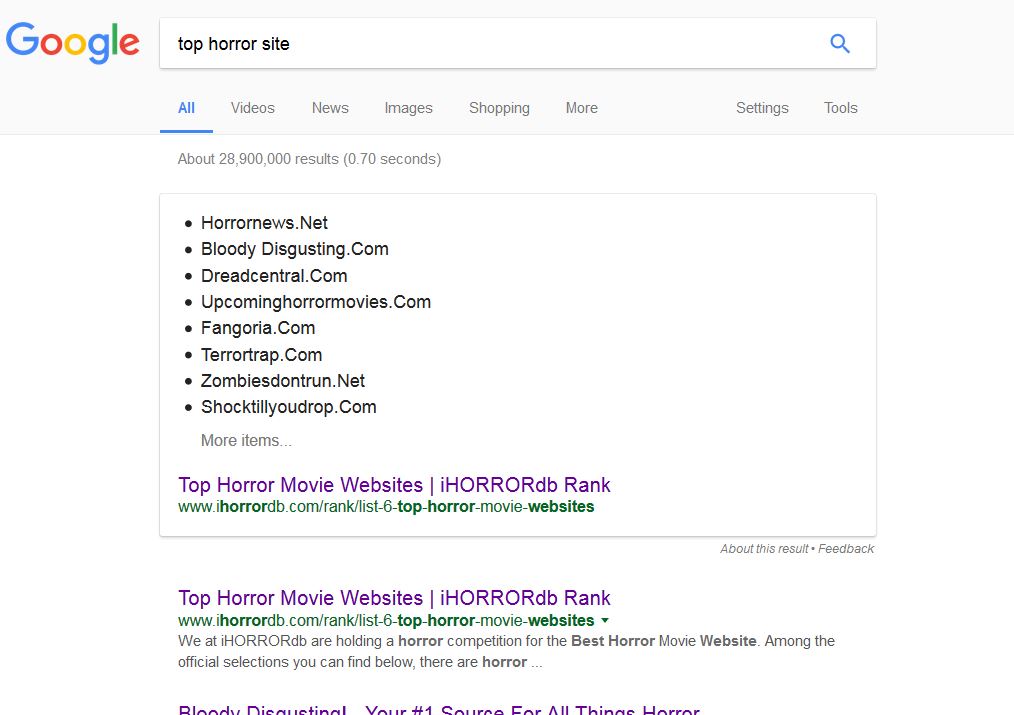The height and width of the screenshot is (715, 1014).
Task: Click 'Horrornews.Net' list entry
Action: point(264,223)
